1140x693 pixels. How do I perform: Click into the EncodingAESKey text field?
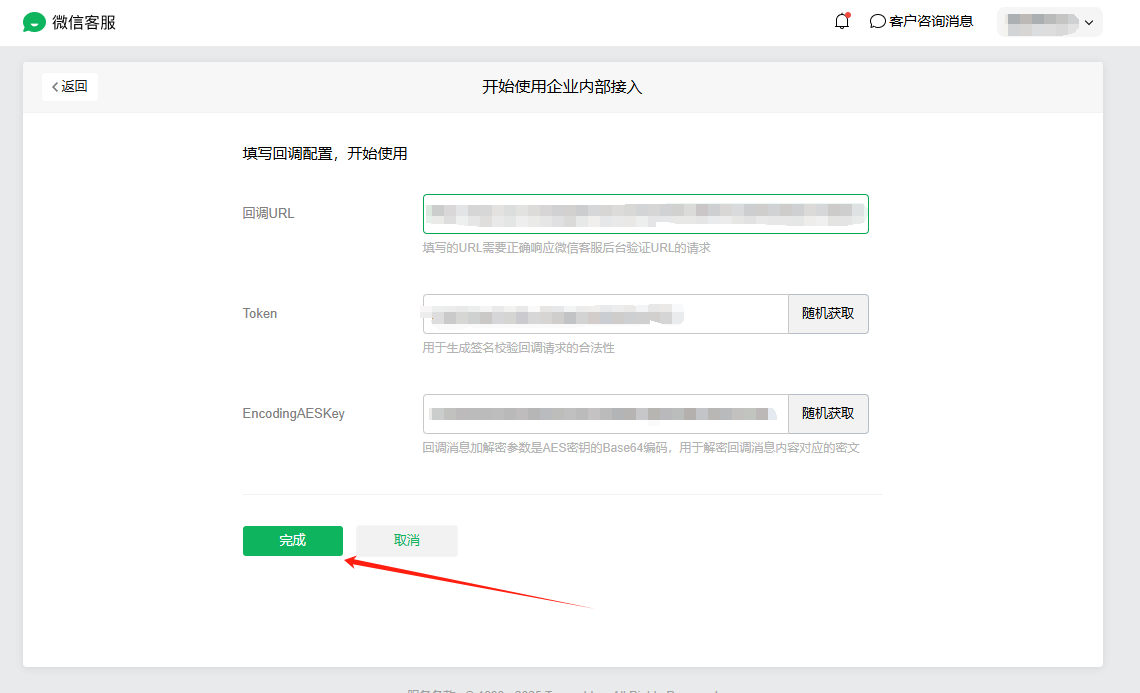(605, 414)
